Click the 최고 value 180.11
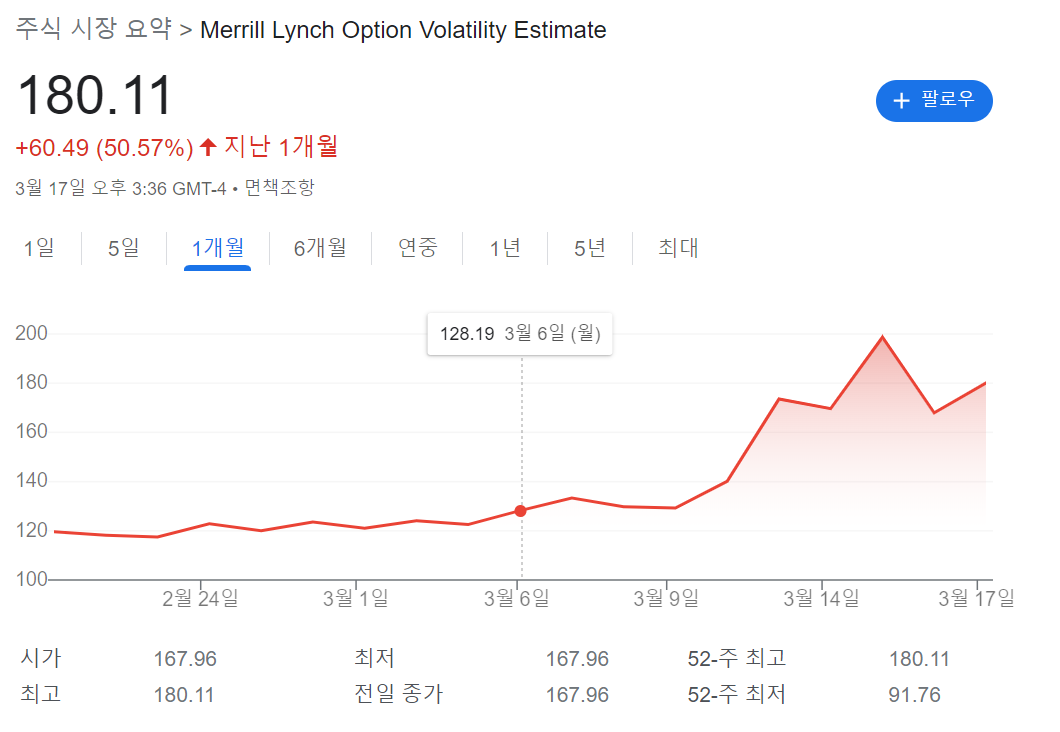The image size is (1060, 732). coord(184,695)
